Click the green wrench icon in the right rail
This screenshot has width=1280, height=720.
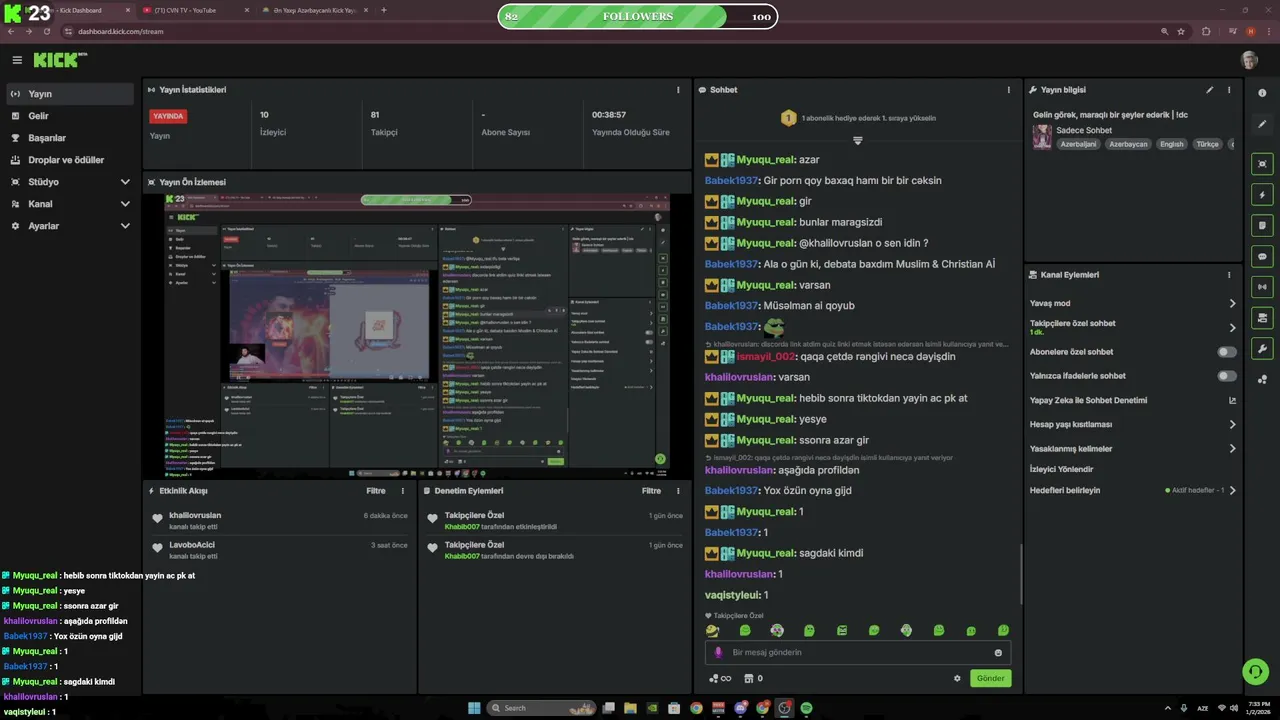pyautogui.click(x=1262, y=349)
